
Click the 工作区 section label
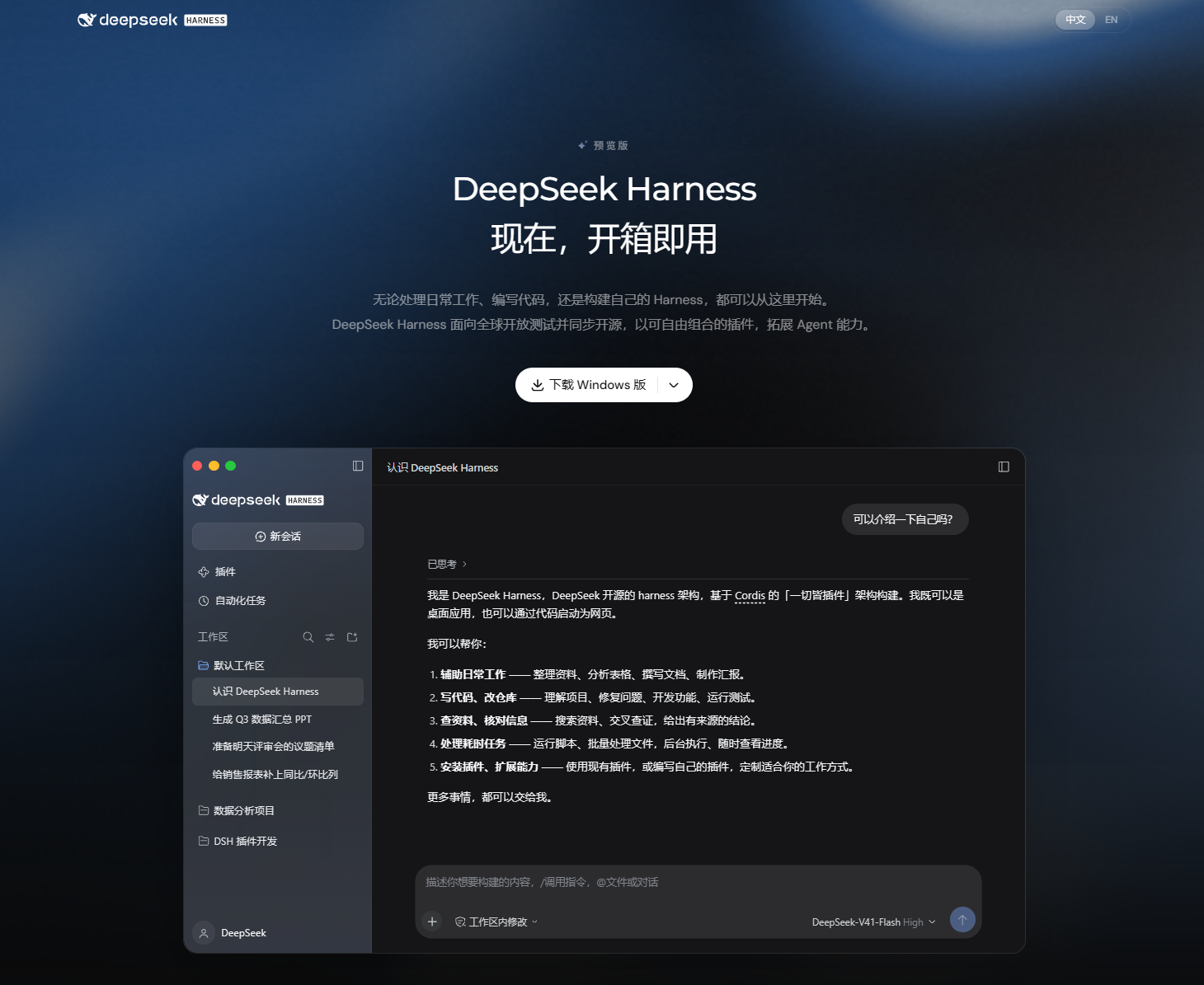(213, 637)
